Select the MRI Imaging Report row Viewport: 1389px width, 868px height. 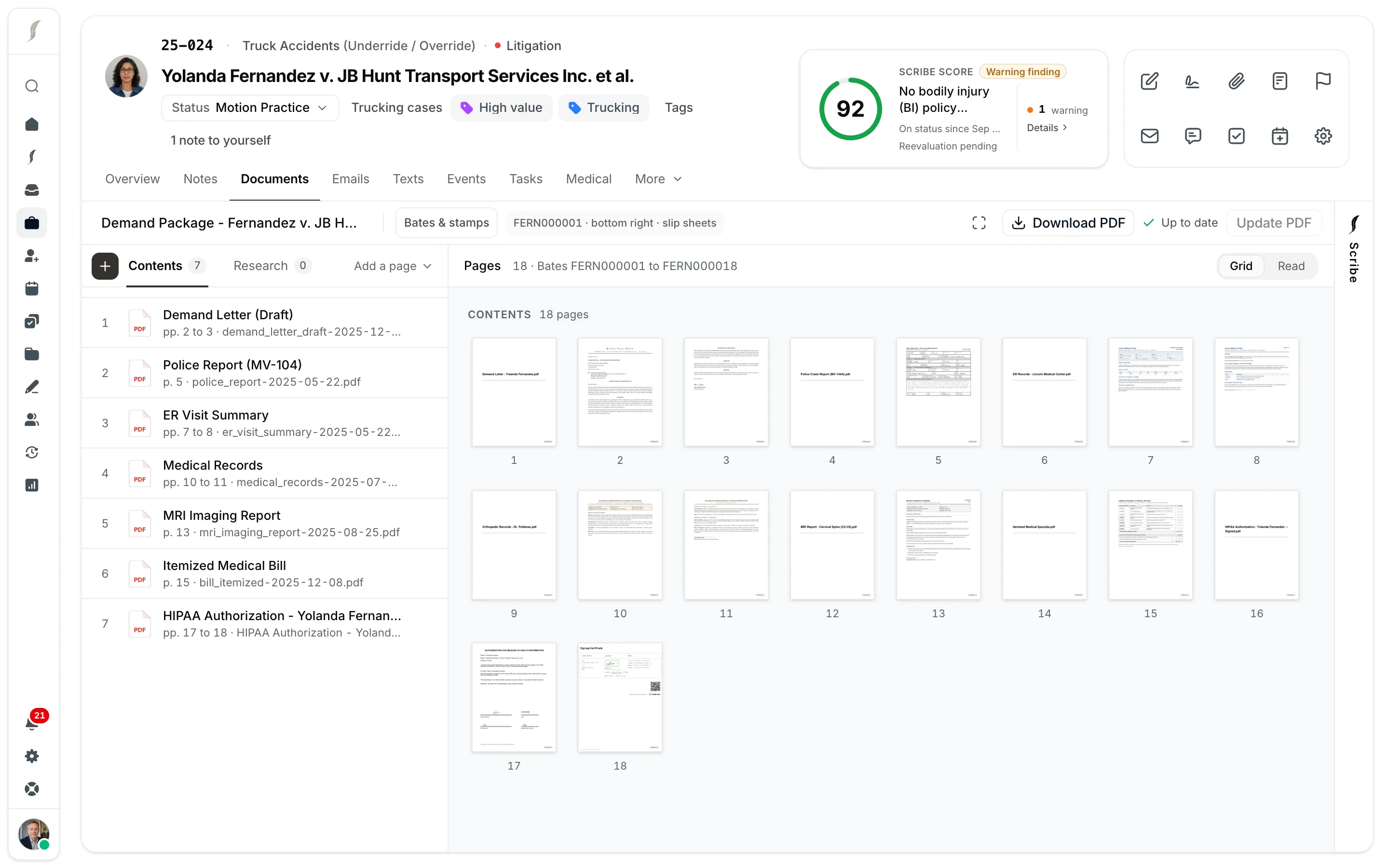[x=265, y=524]
